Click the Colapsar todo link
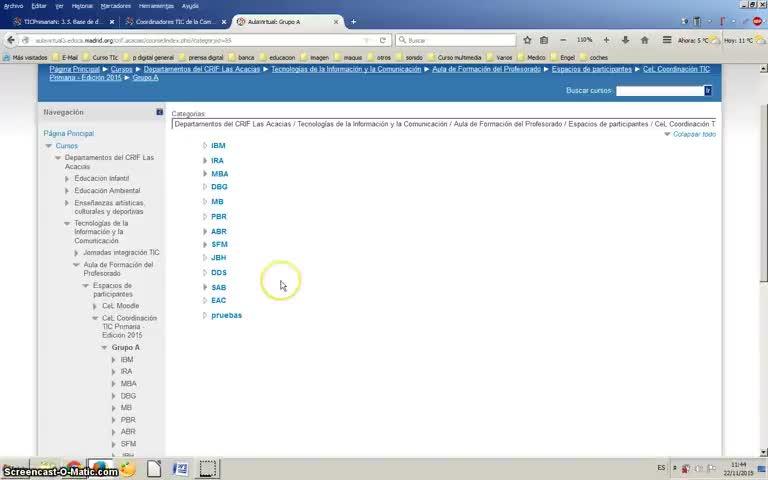The width and height of the screenshot is (768, 480). click(694, 134)
